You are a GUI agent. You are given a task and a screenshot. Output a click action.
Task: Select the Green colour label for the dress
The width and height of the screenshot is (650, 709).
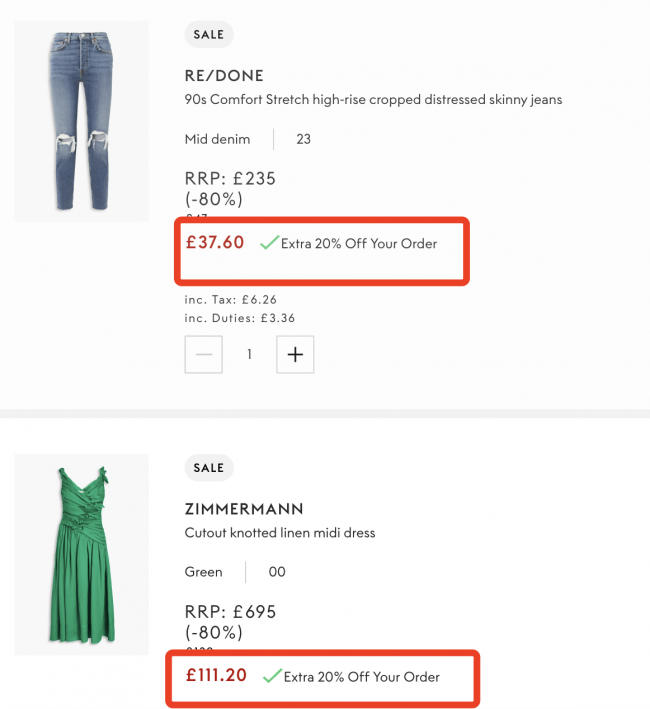click(x=204, y=572)
